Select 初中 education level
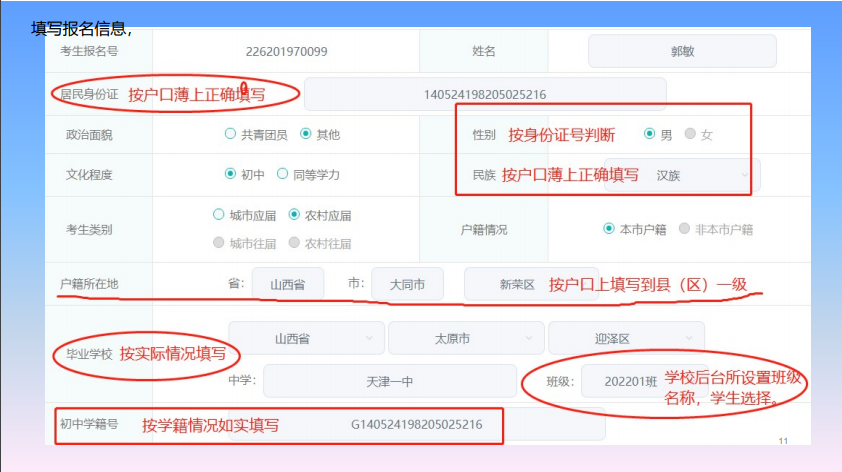Image resolution: width=842 pixels, height=472 pixels. coord(231,174)
